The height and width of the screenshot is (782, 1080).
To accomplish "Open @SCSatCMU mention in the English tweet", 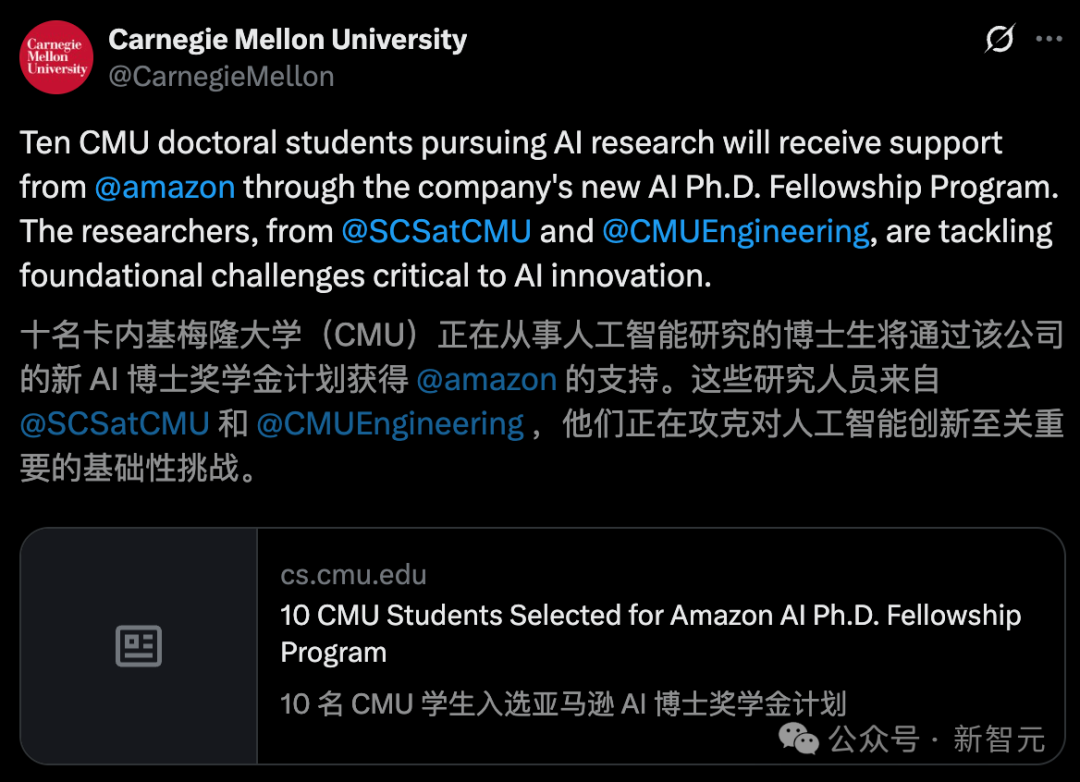I will click(436, 232).
